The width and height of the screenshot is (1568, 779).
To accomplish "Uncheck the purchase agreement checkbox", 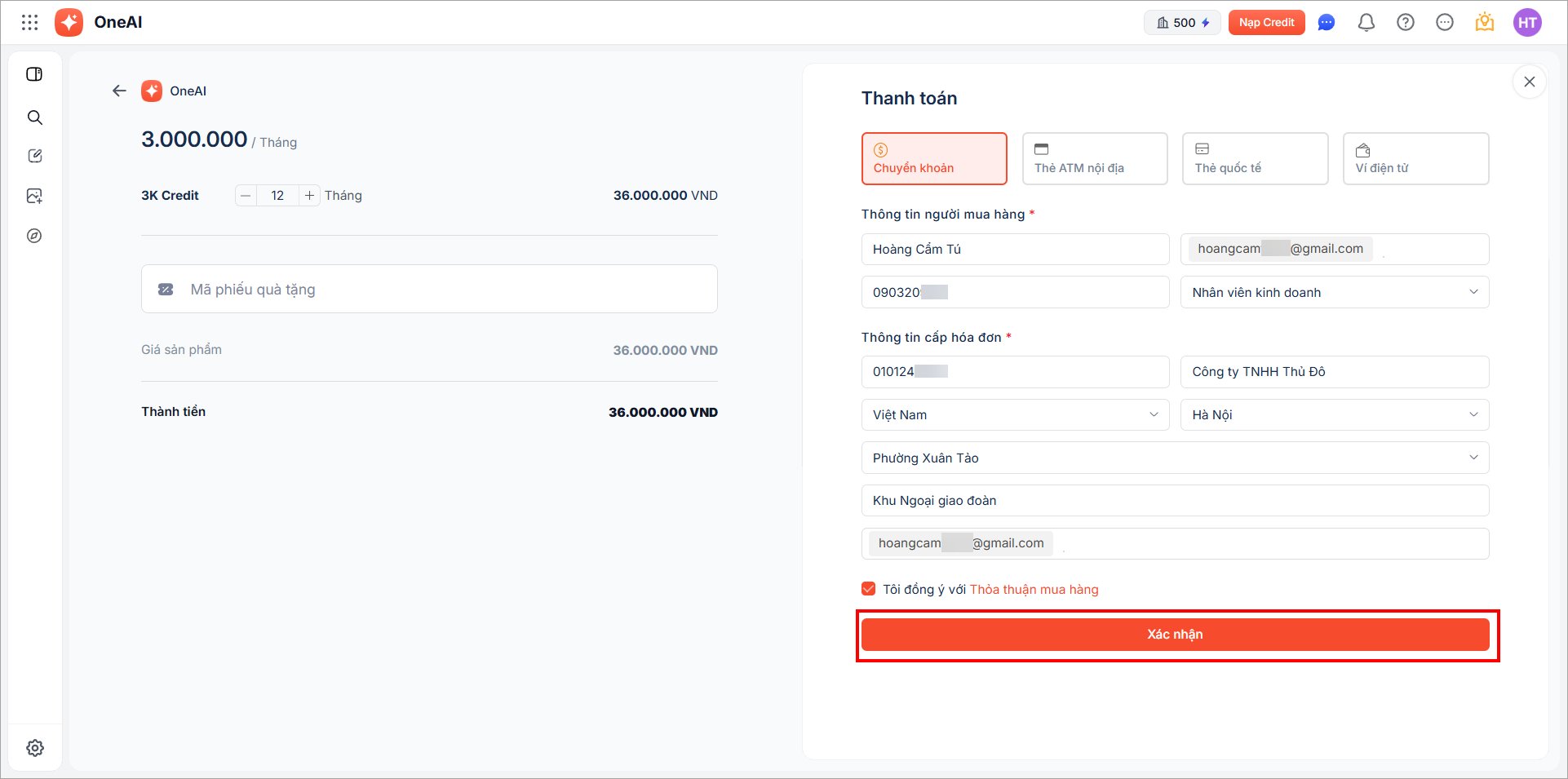I will (x=869, y=589).
